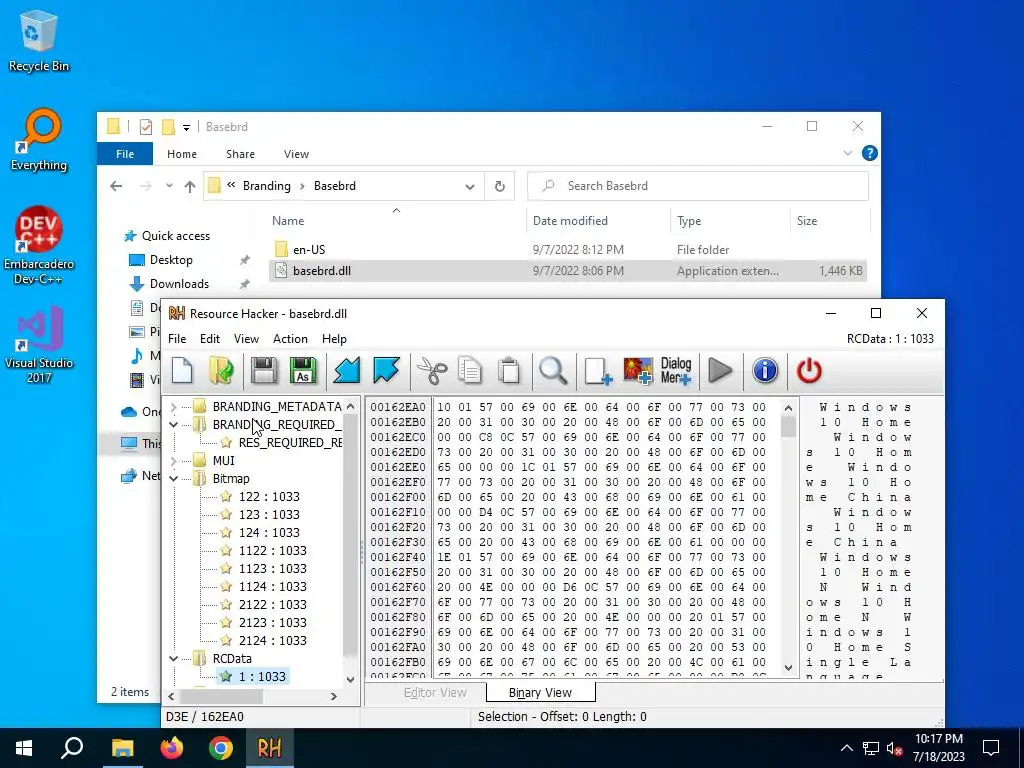
Task: Select basebrd.dll in the Explorer list
Action: 568,270
